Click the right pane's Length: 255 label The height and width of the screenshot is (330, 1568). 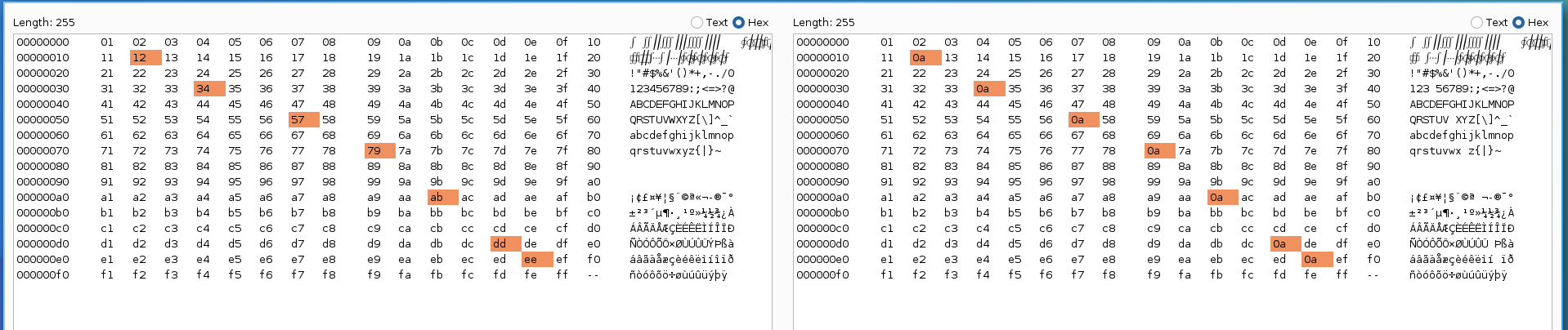coord(824,23)
